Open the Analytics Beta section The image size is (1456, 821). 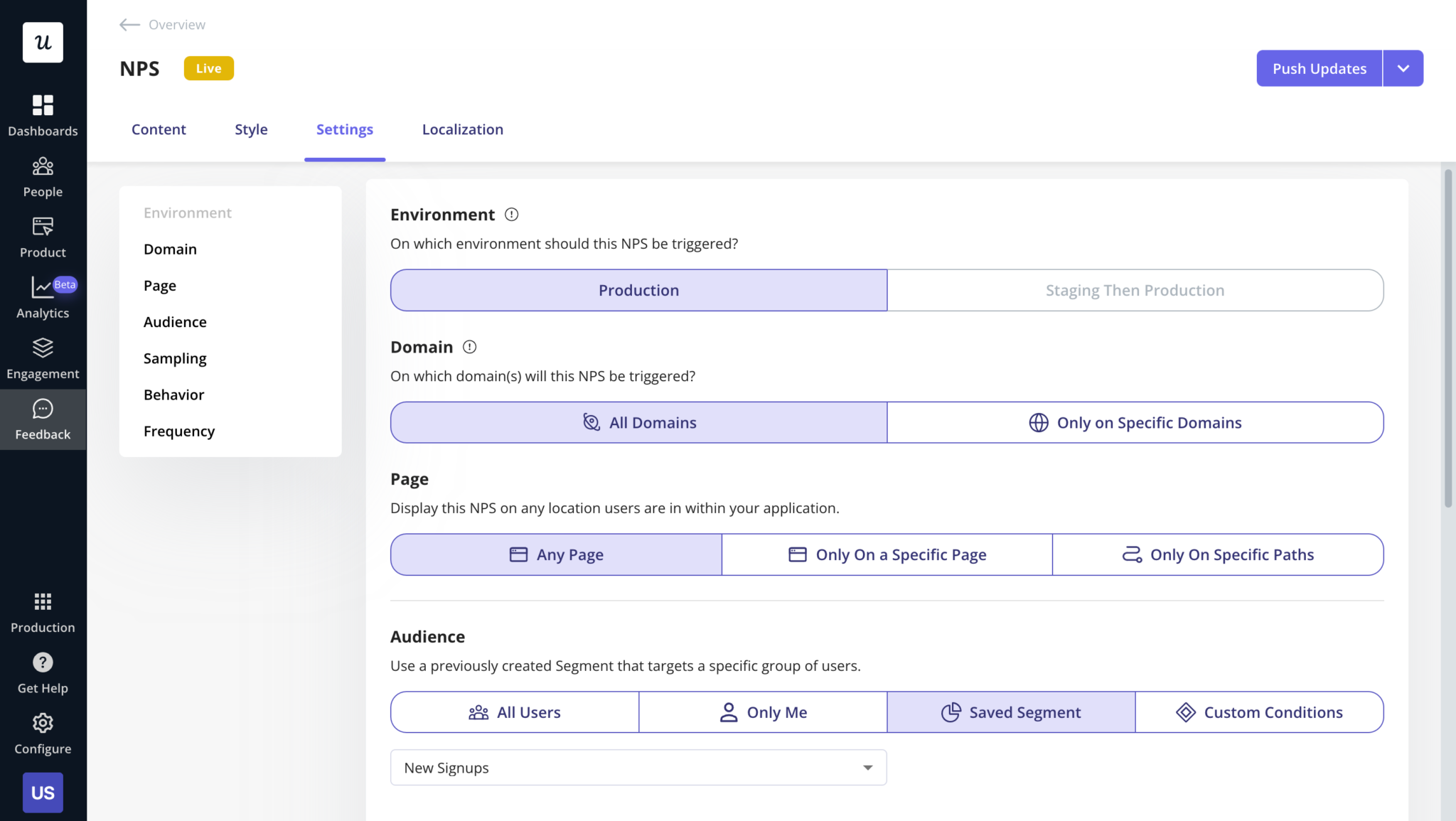[43, 296]
